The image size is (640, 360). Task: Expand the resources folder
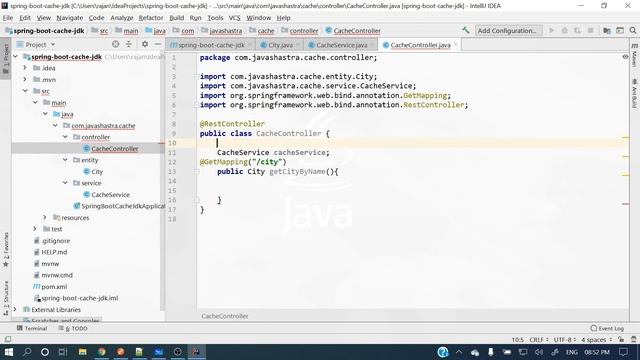[45, 217]
